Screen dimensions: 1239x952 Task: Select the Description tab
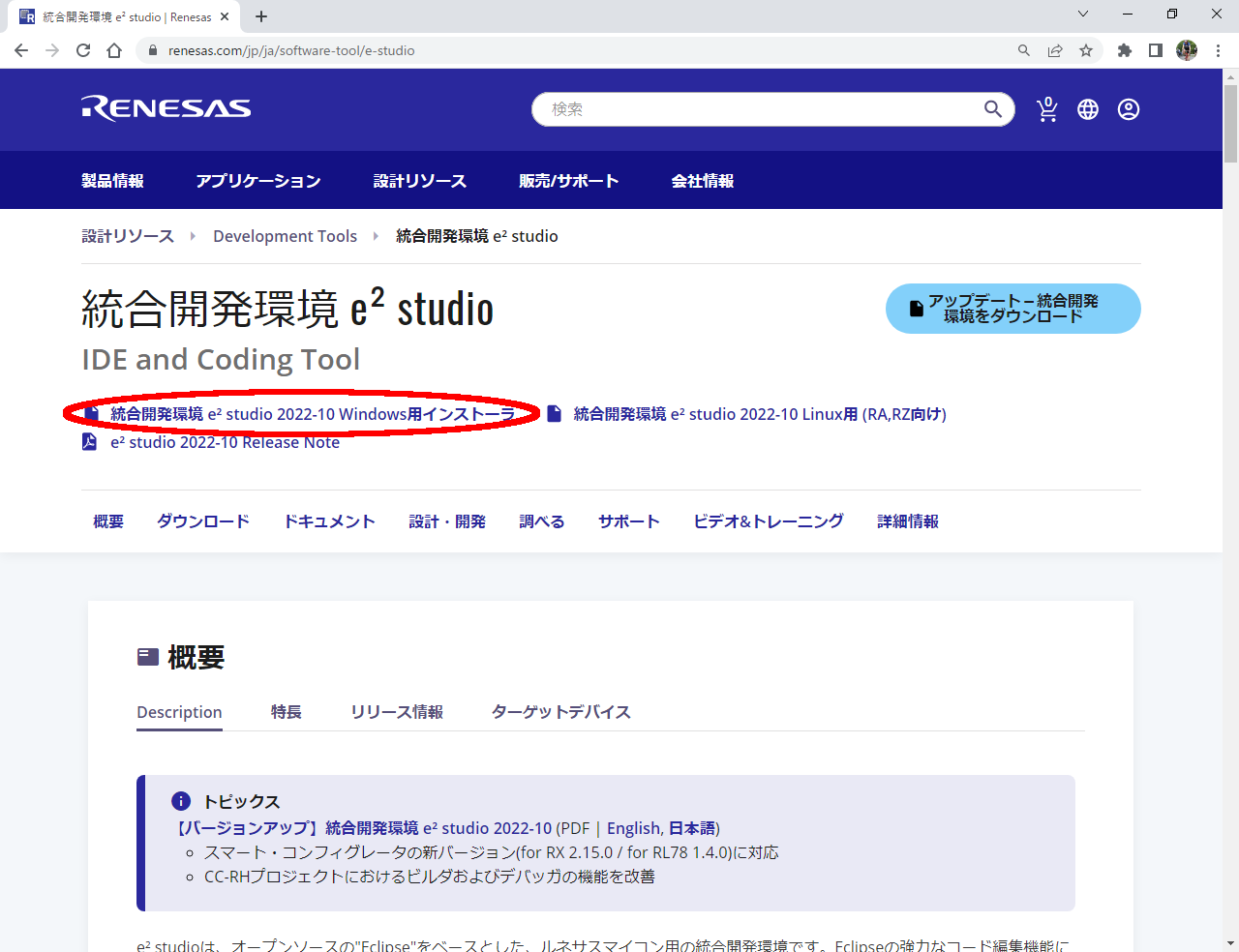click(x=179, y=712)
